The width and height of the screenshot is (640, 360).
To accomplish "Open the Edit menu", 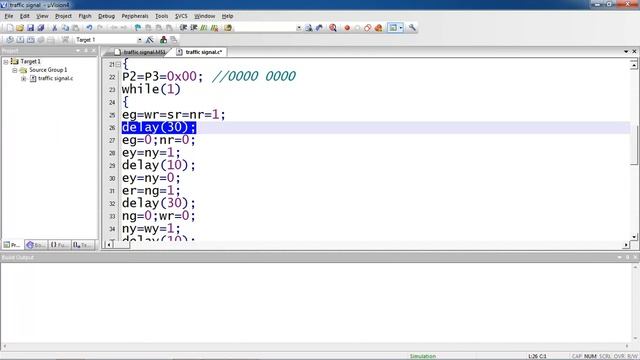I will pyautogui.click(x=24, y=16).
